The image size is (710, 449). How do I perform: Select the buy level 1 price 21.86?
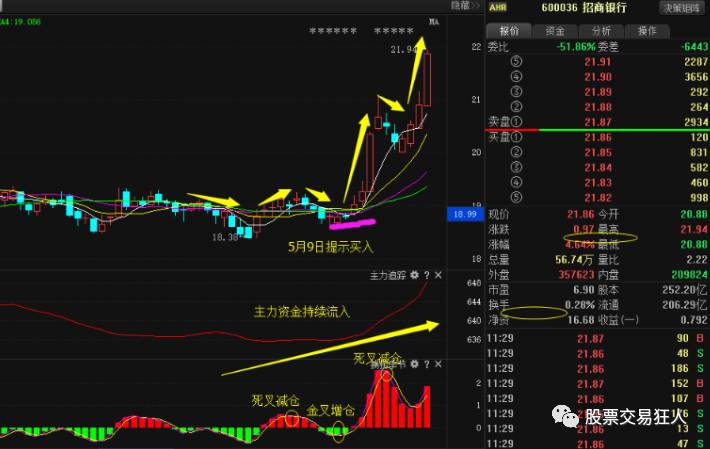[594, 136]
